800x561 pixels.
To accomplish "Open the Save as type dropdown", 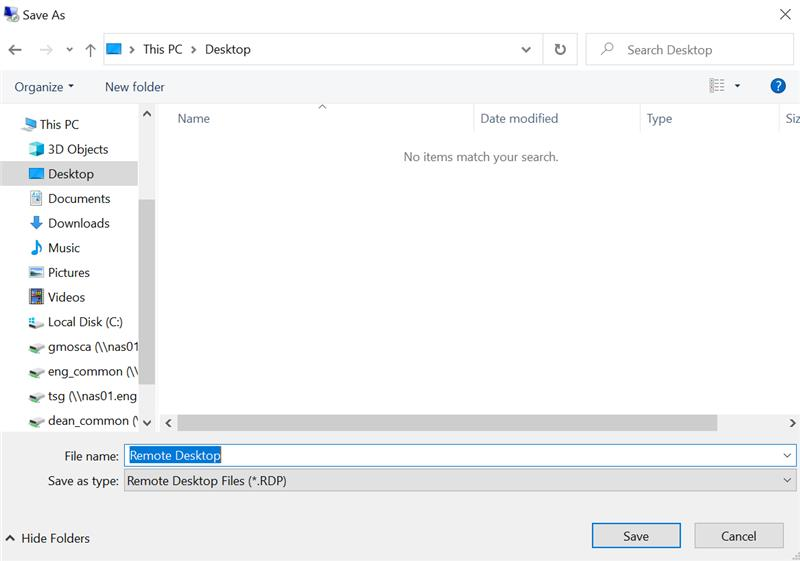I will tap(460, 481).
